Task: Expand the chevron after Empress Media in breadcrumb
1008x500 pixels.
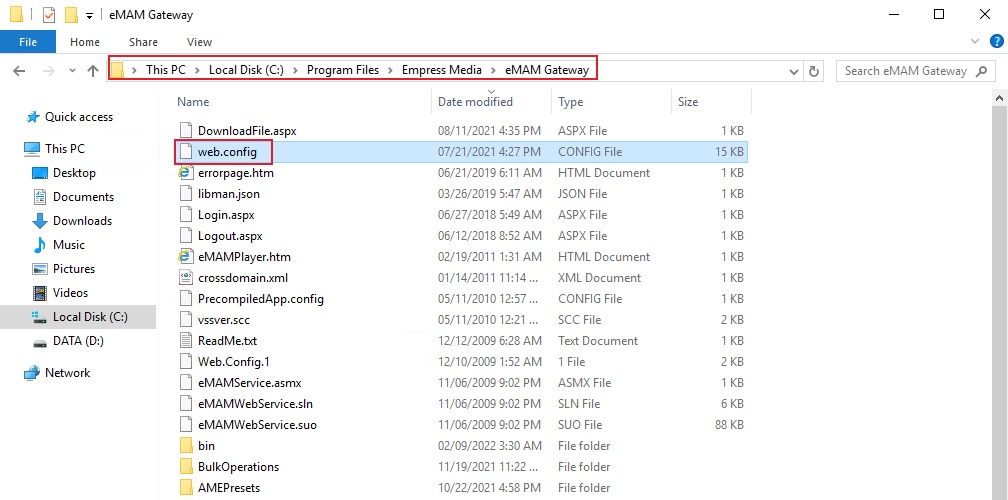Action: (494, 71)
